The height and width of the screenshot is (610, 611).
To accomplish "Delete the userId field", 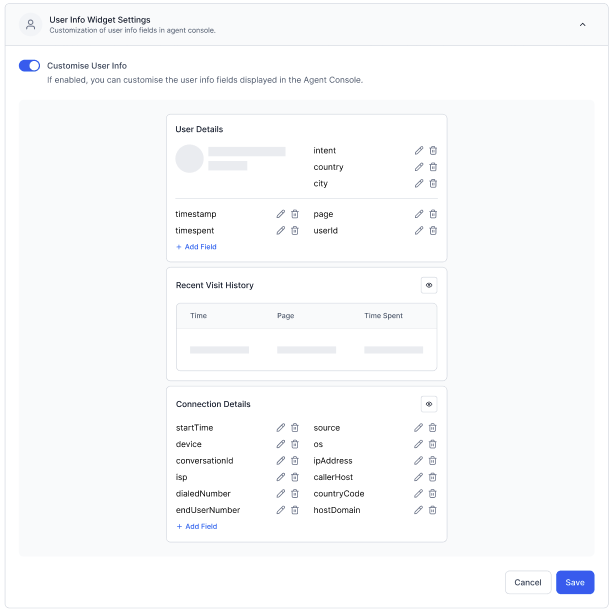I will 433,230.
